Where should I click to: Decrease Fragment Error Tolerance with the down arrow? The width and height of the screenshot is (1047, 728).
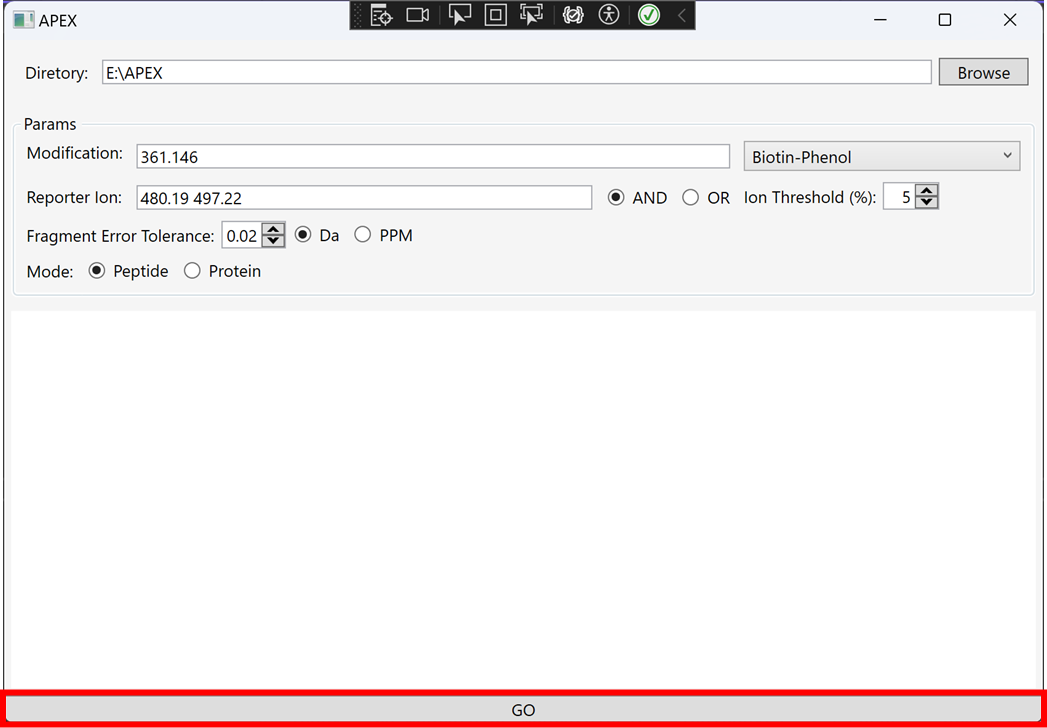(273, 241)
